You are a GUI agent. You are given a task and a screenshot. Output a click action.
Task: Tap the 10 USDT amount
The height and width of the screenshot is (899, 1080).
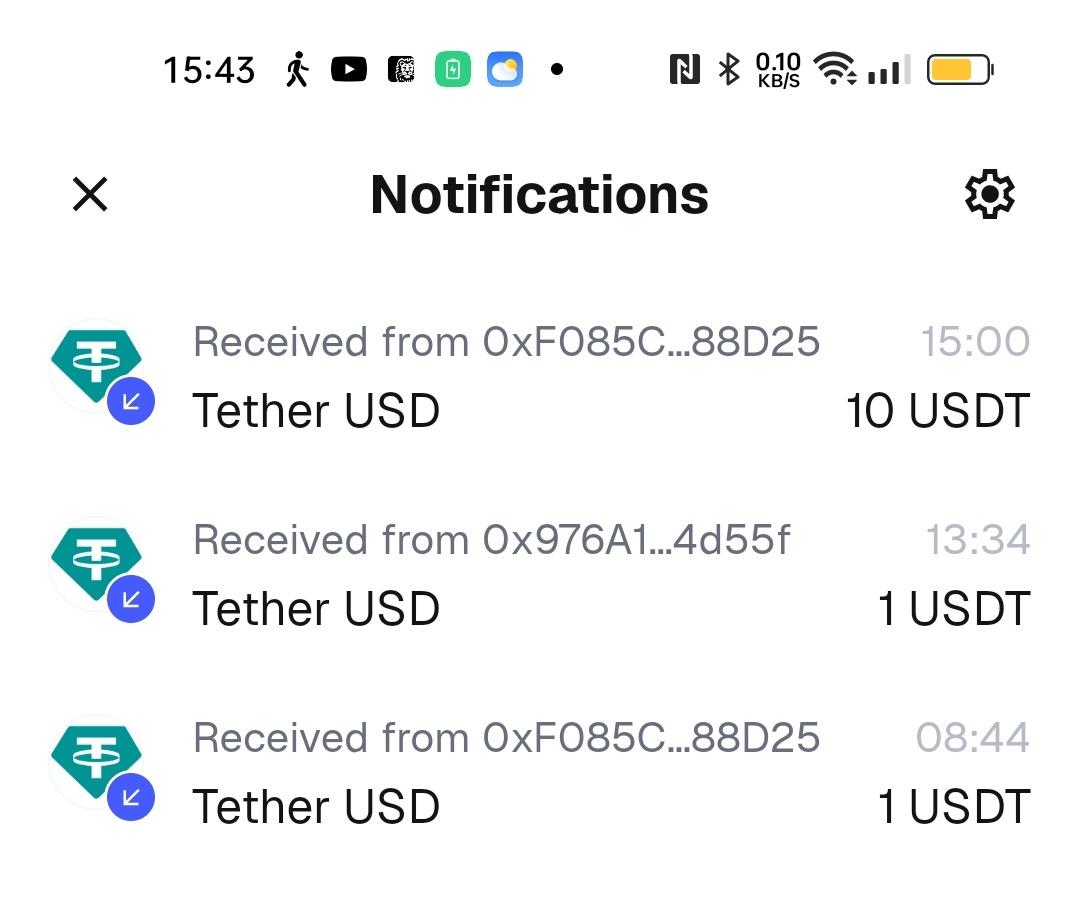point(937,411)
